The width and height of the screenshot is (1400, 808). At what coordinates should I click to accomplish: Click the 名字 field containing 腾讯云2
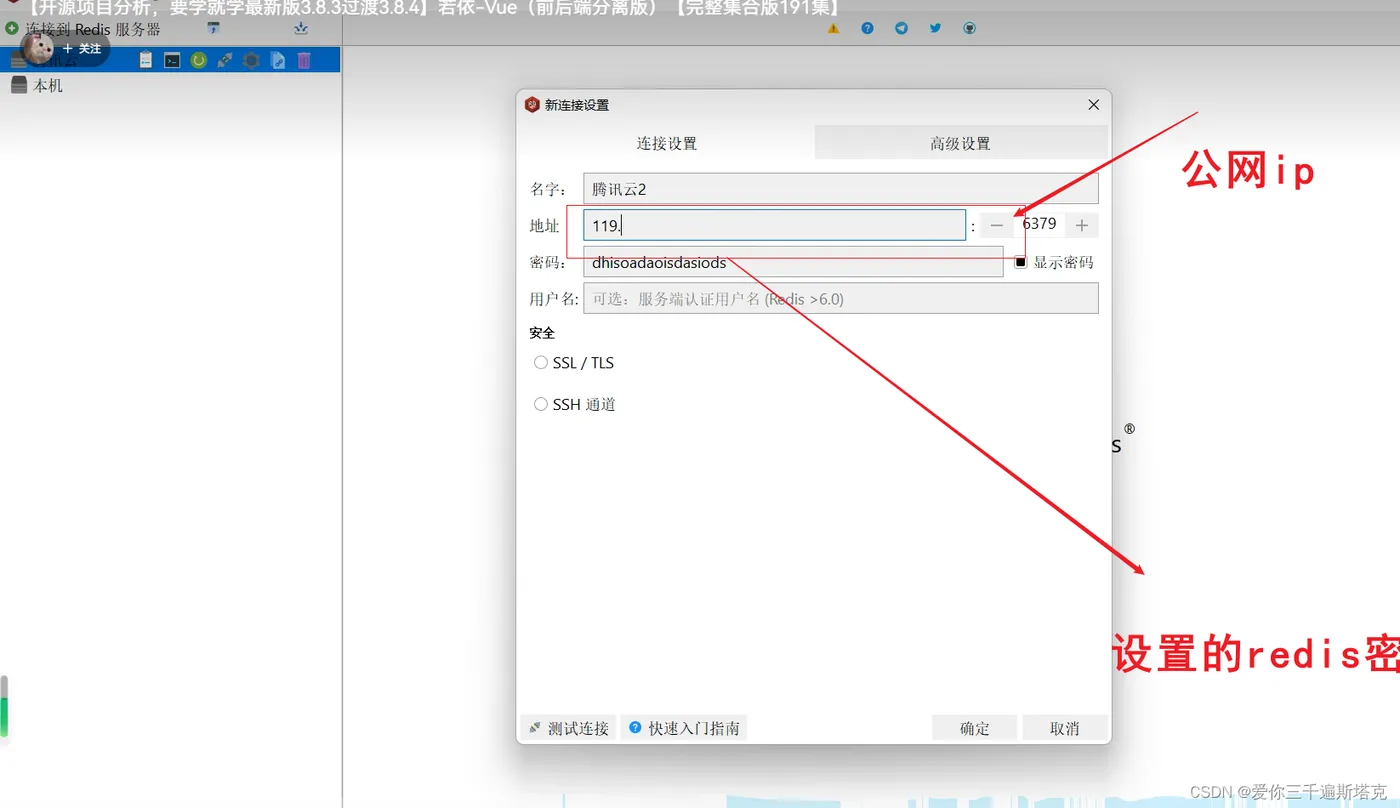pyautogui.click(x=841, y=189)
